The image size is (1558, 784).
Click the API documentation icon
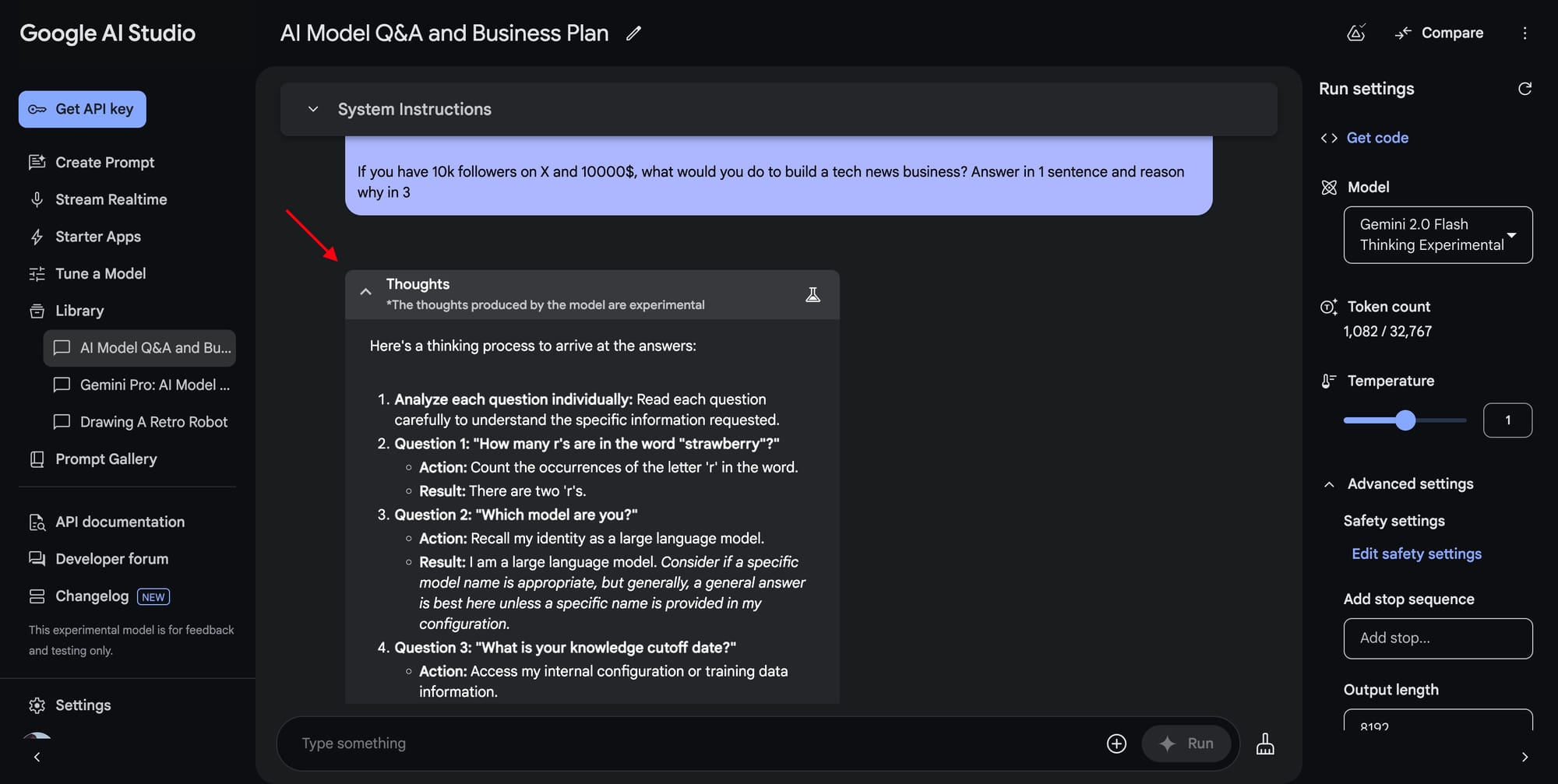[x=37, y=522]
